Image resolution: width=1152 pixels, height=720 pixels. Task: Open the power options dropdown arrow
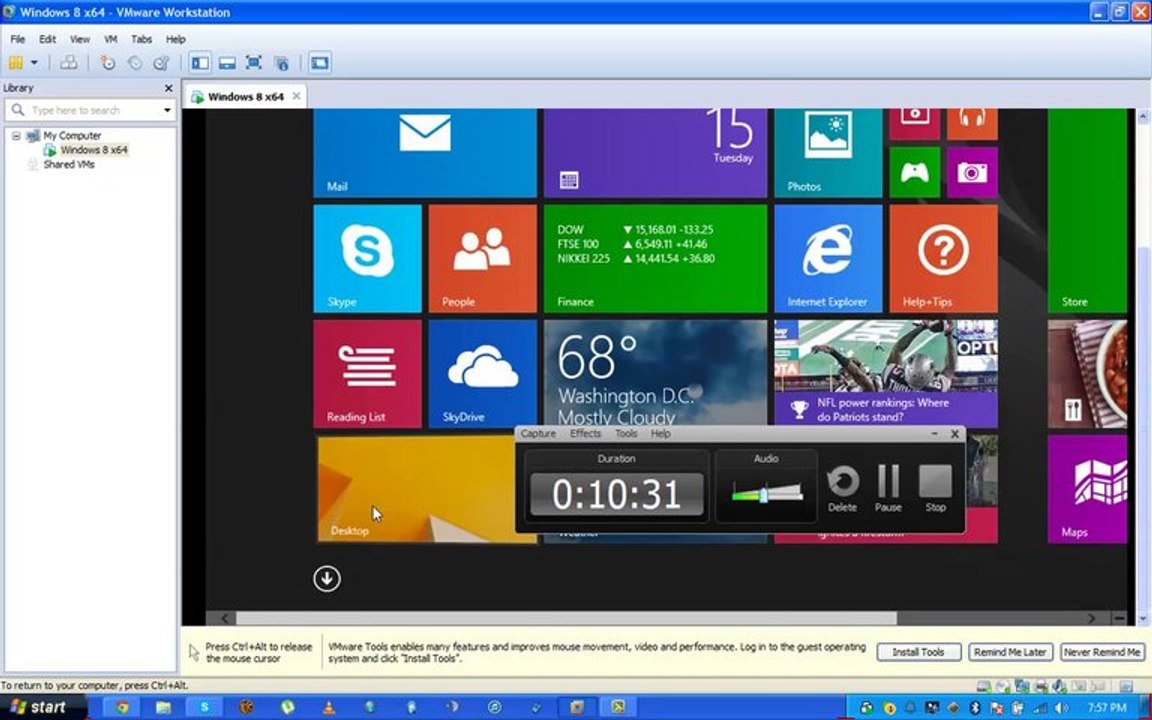34,63
